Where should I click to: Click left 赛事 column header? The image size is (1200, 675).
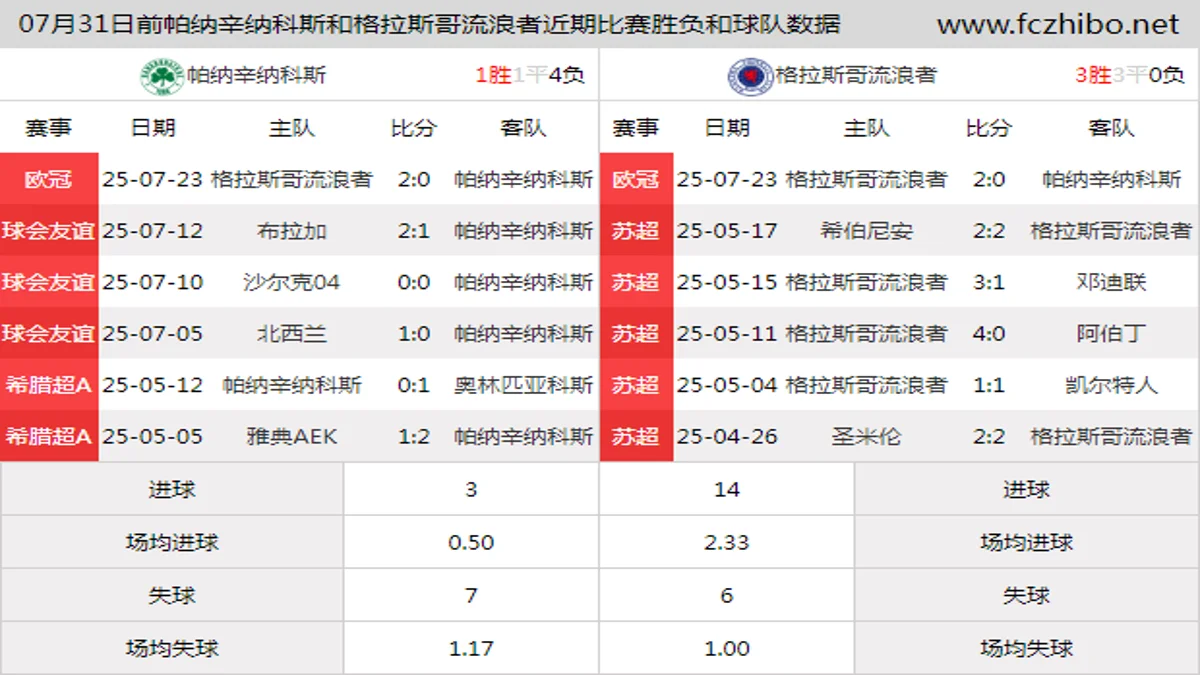(49, 127)
